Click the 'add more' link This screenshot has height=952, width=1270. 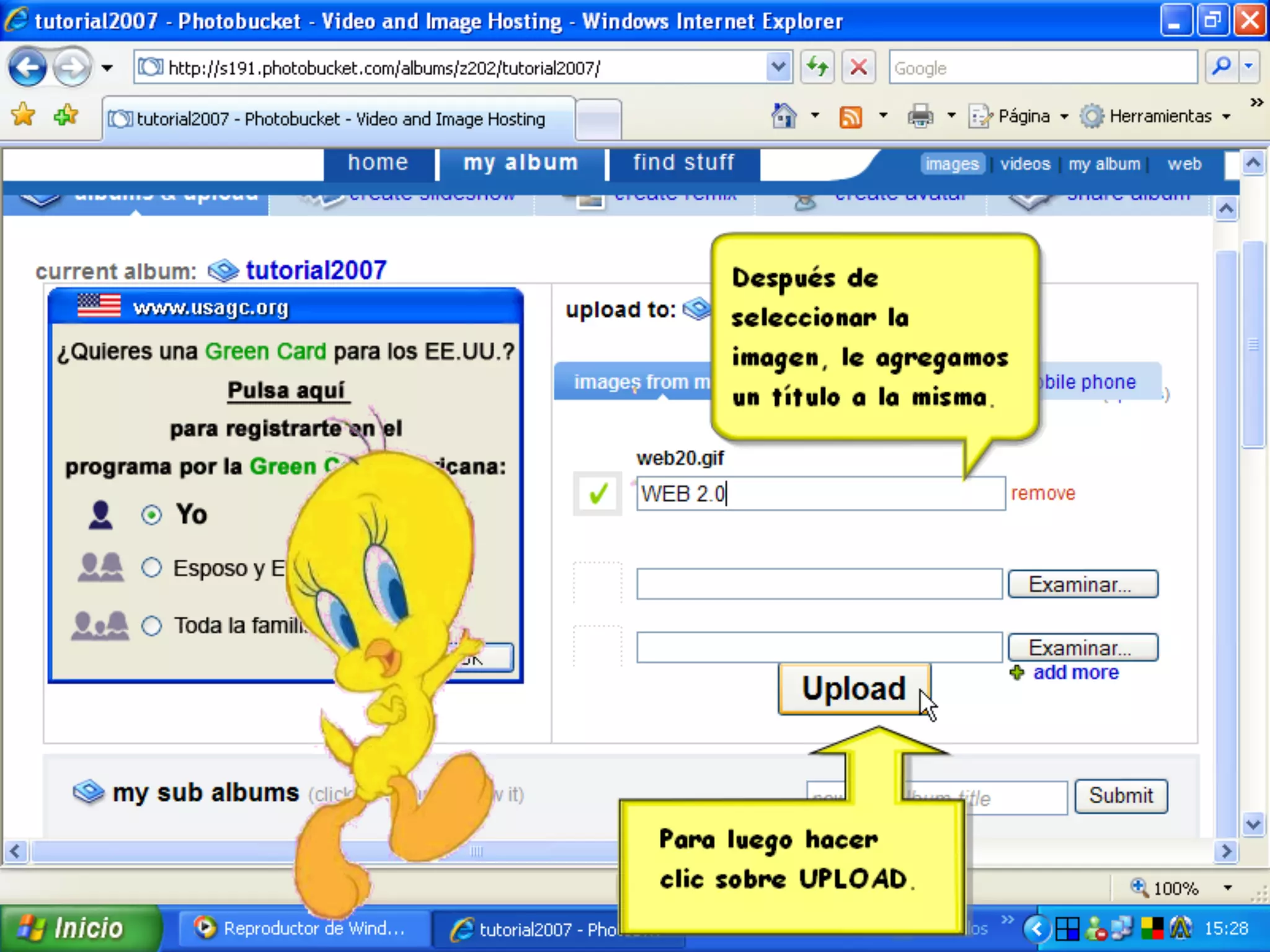[x=1075, y=672]
